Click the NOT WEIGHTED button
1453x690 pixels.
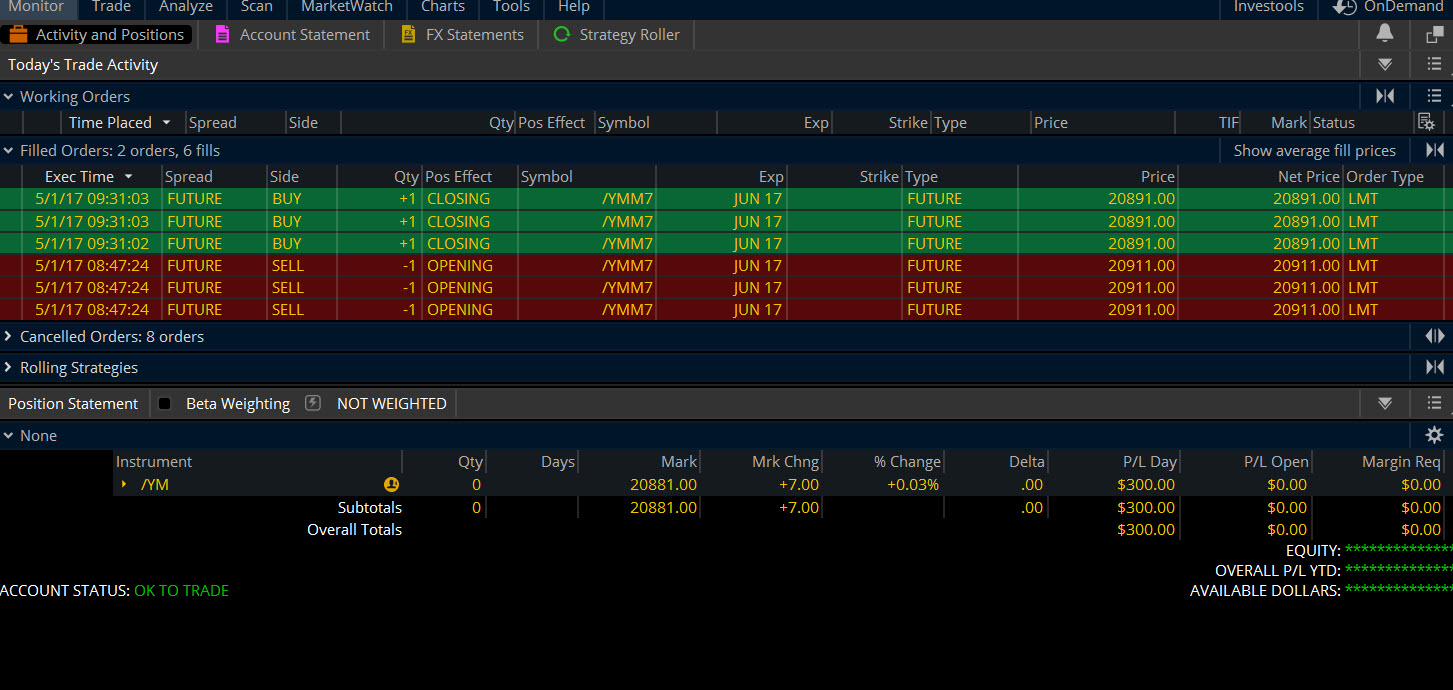392,403
